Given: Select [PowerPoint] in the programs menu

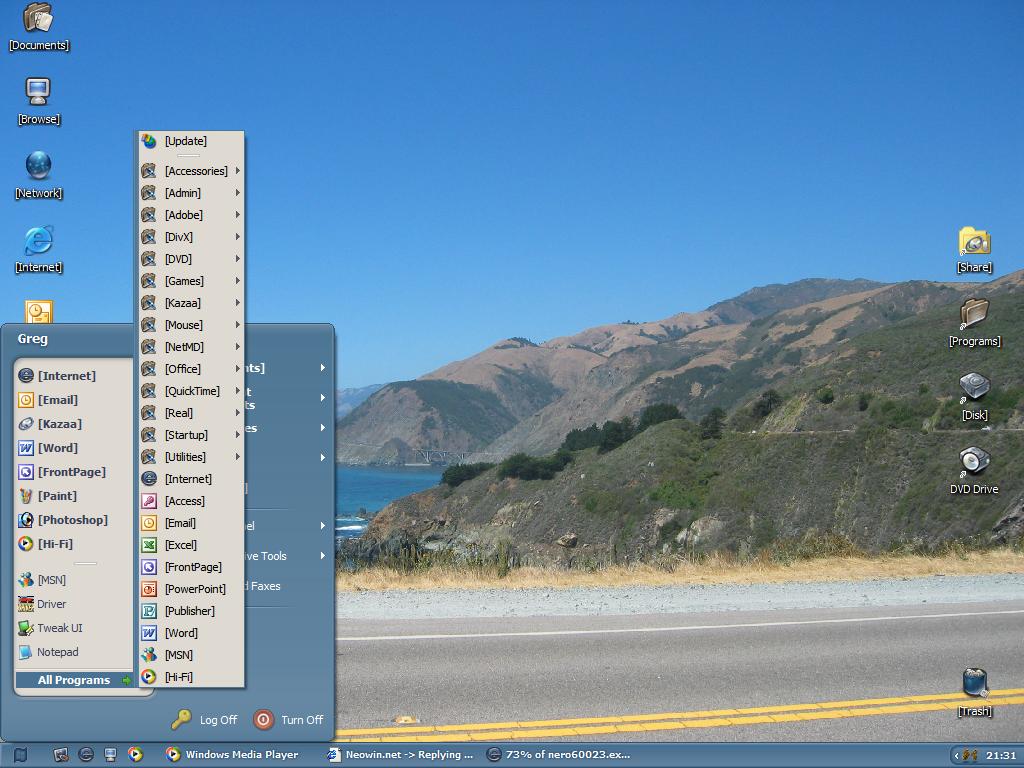Looking at the screenshot, I should (x=191, y=589).
